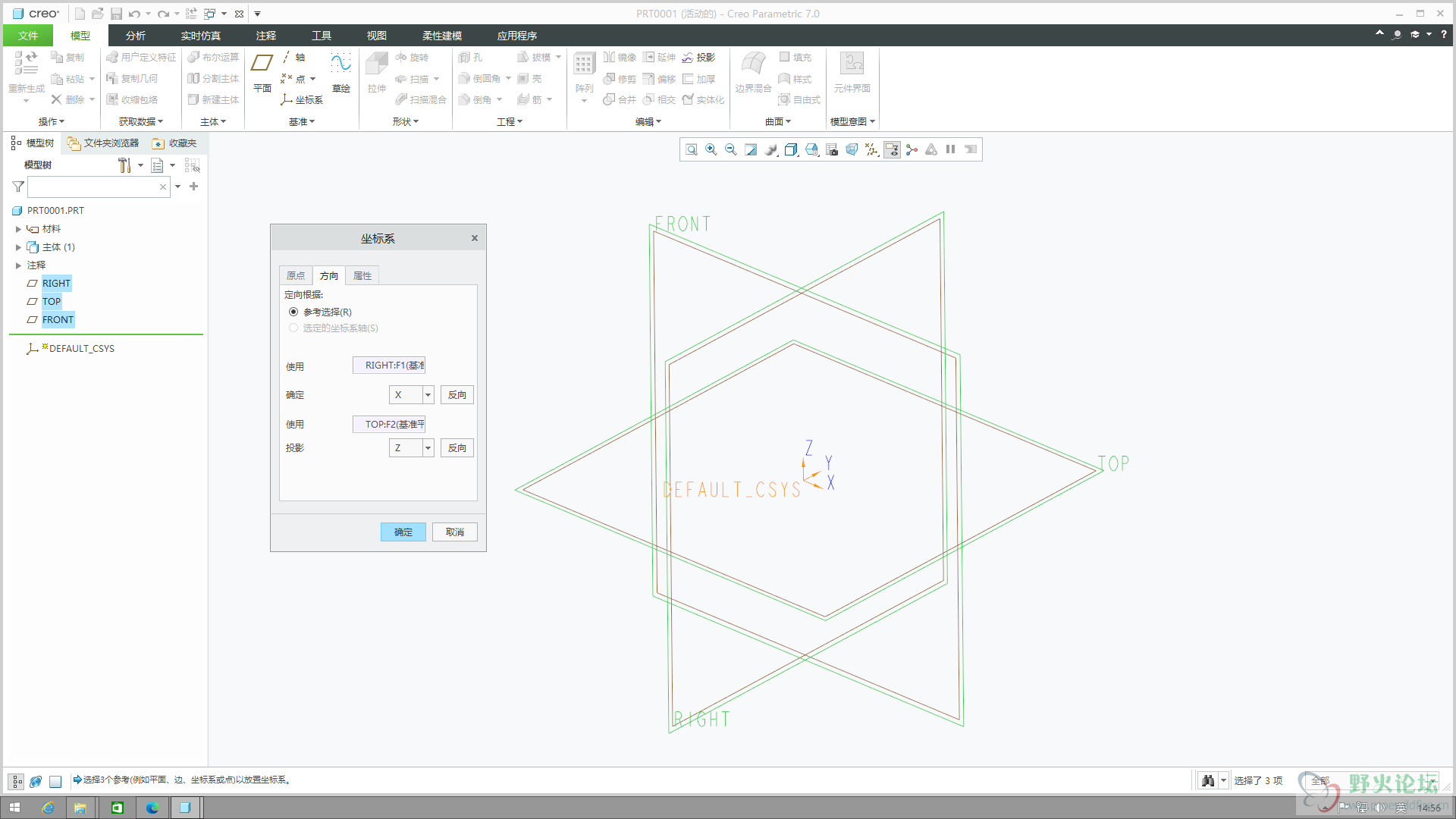Screen dimensions: 1456x819
Task: Close the 坐标系 dialog
Action: pyautogui.click(x=475, y=238)
